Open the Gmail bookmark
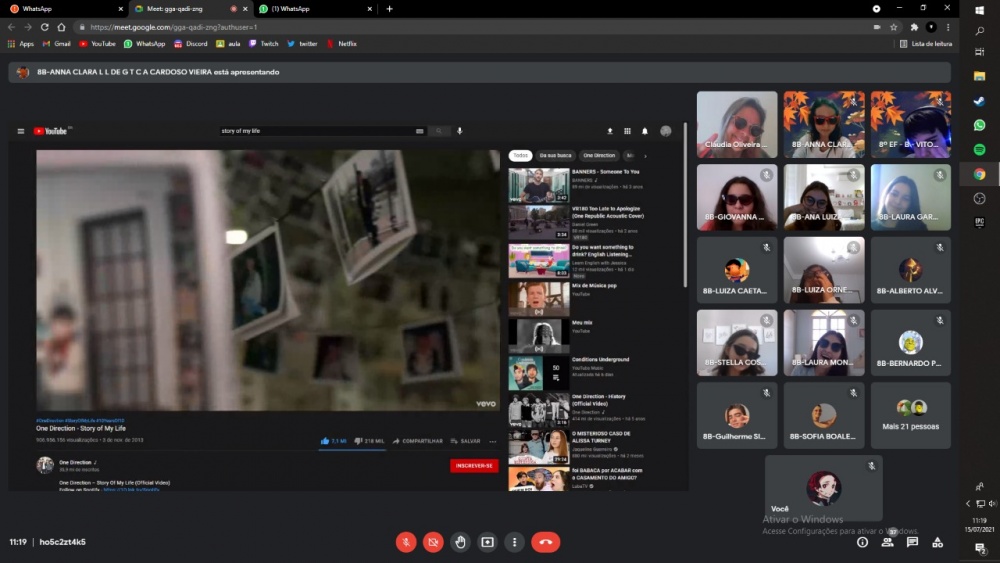This screenshot has width=1000, height=563. 56,44
